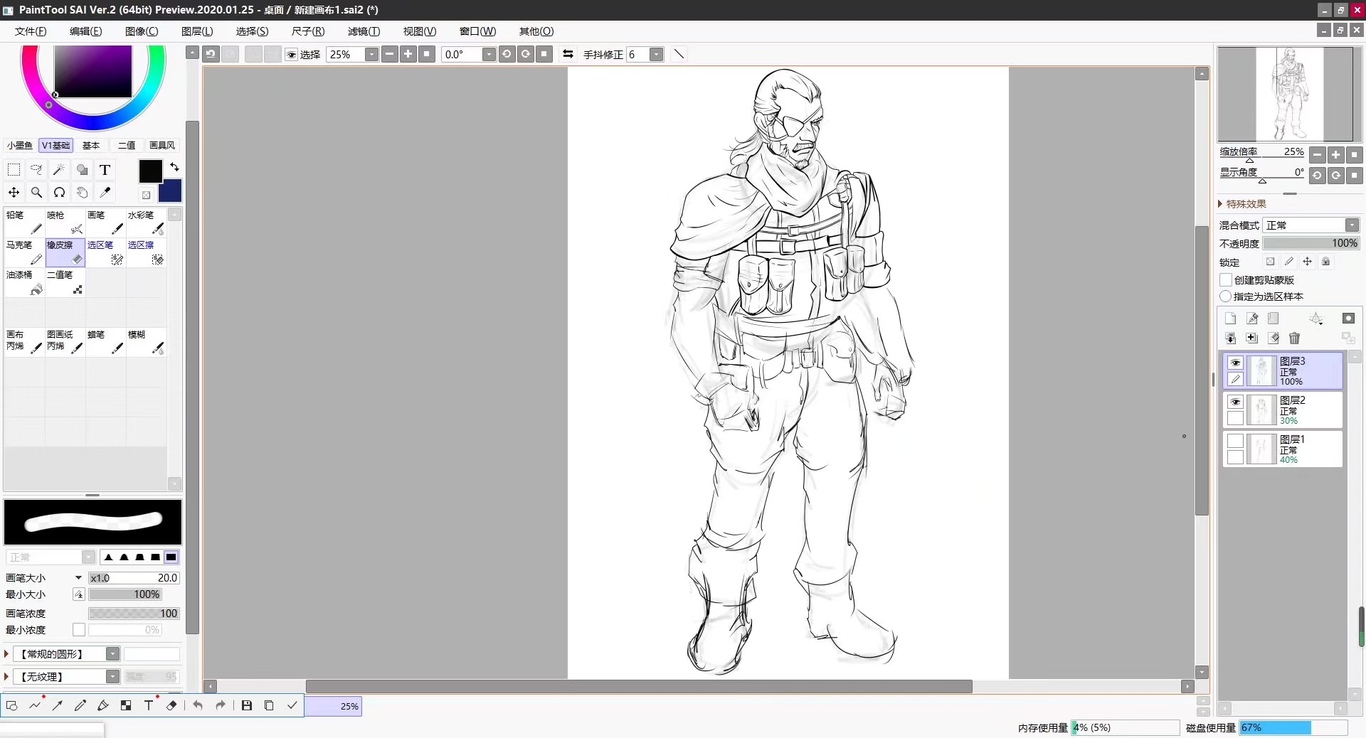Select the move tool

click(14, 192)
